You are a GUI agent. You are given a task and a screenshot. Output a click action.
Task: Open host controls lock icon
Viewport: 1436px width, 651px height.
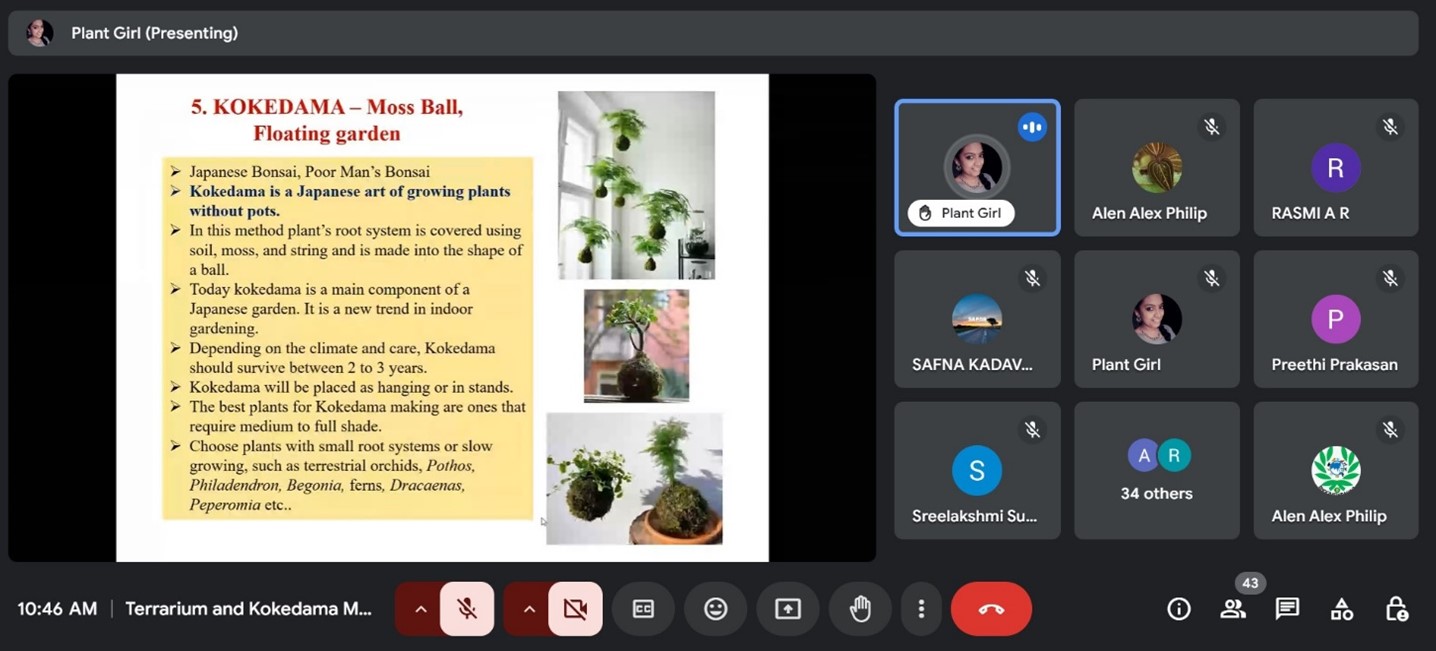1396,609
